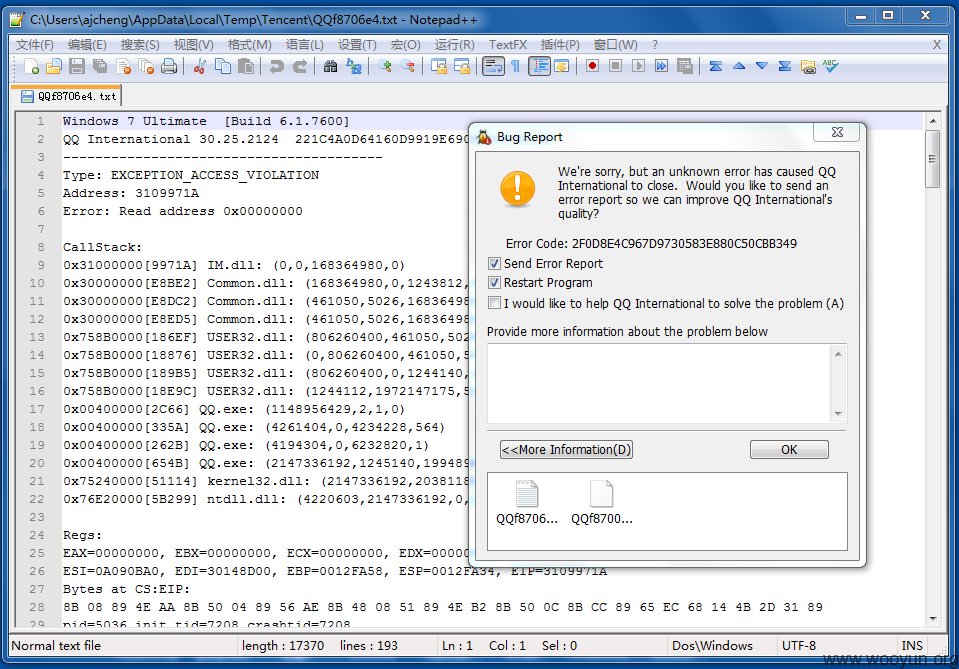Open the ? help menu
959x669 pixels.
[x=655, y=45]
